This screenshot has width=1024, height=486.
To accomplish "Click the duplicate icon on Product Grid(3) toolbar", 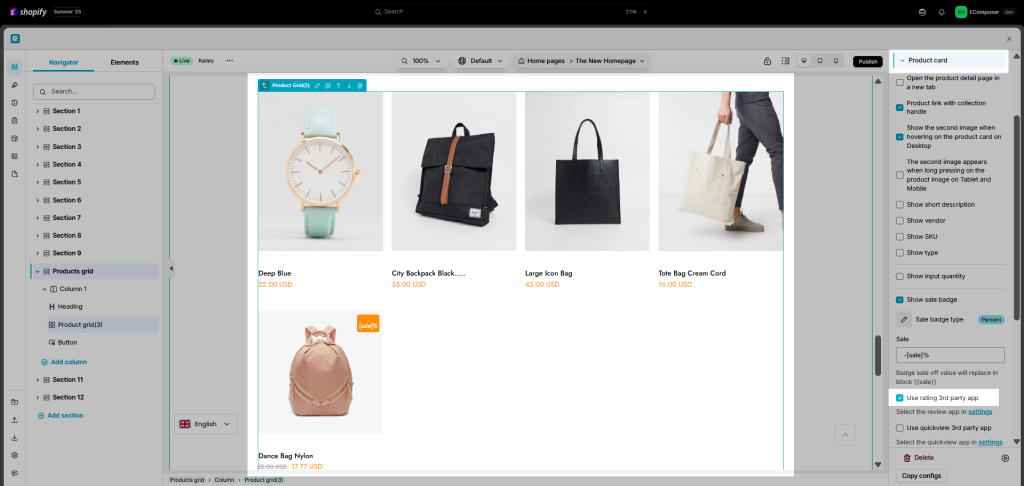I will [x=328, y=86].
